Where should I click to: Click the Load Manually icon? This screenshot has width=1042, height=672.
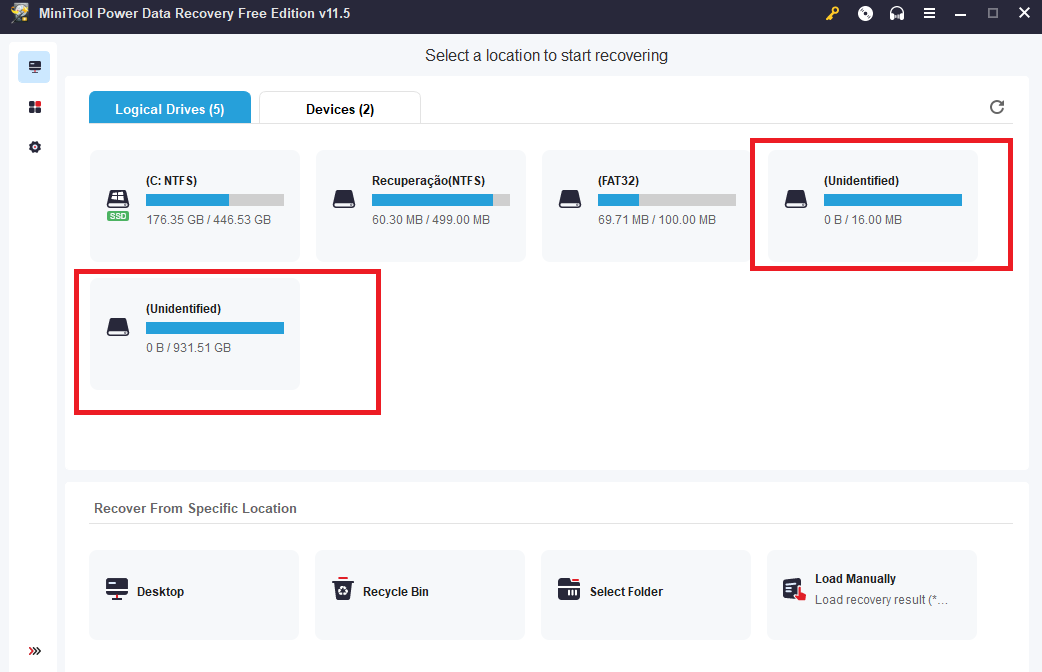pyautogui.click(x=794, y=589)
